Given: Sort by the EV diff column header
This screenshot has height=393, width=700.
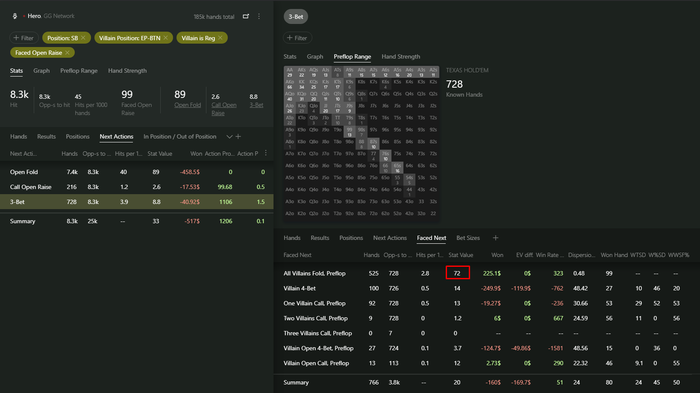Looking at the screenshot, I should coord(524,255).
